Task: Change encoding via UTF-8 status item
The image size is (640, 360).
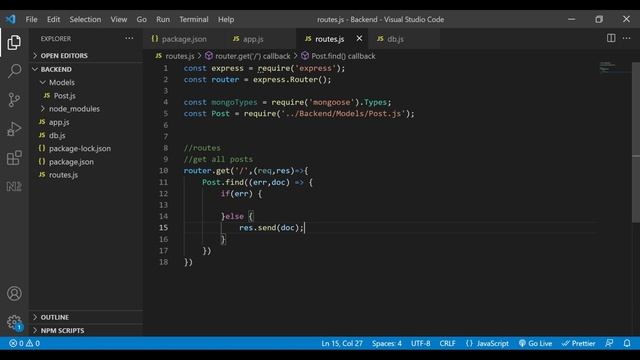Action: (420, 343)
